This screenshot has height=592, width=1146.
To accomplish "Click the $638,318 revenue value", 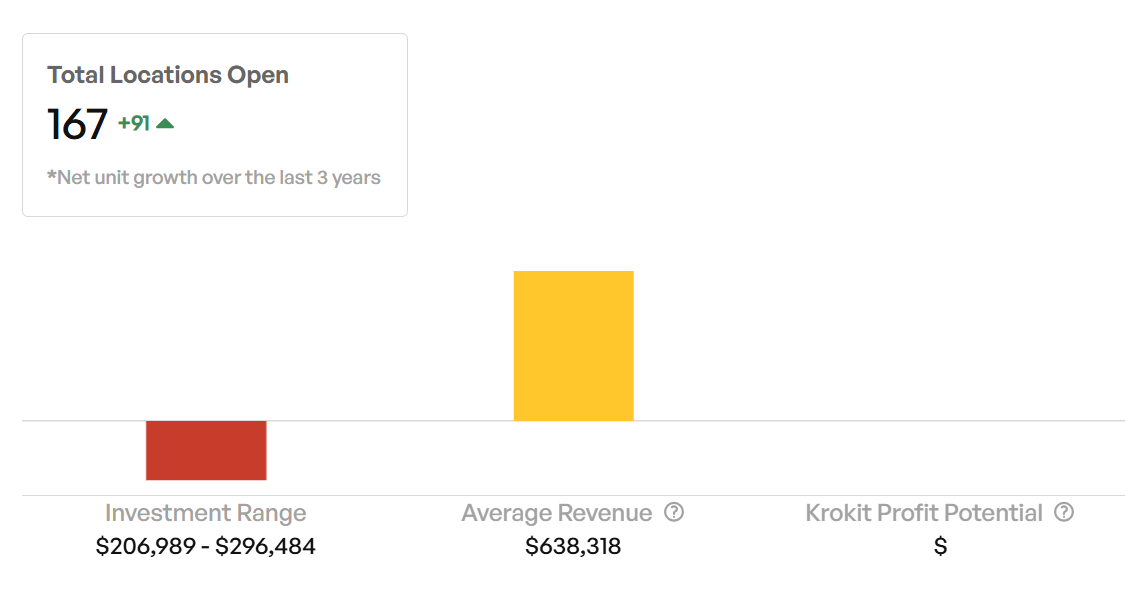I will [573, 546].
